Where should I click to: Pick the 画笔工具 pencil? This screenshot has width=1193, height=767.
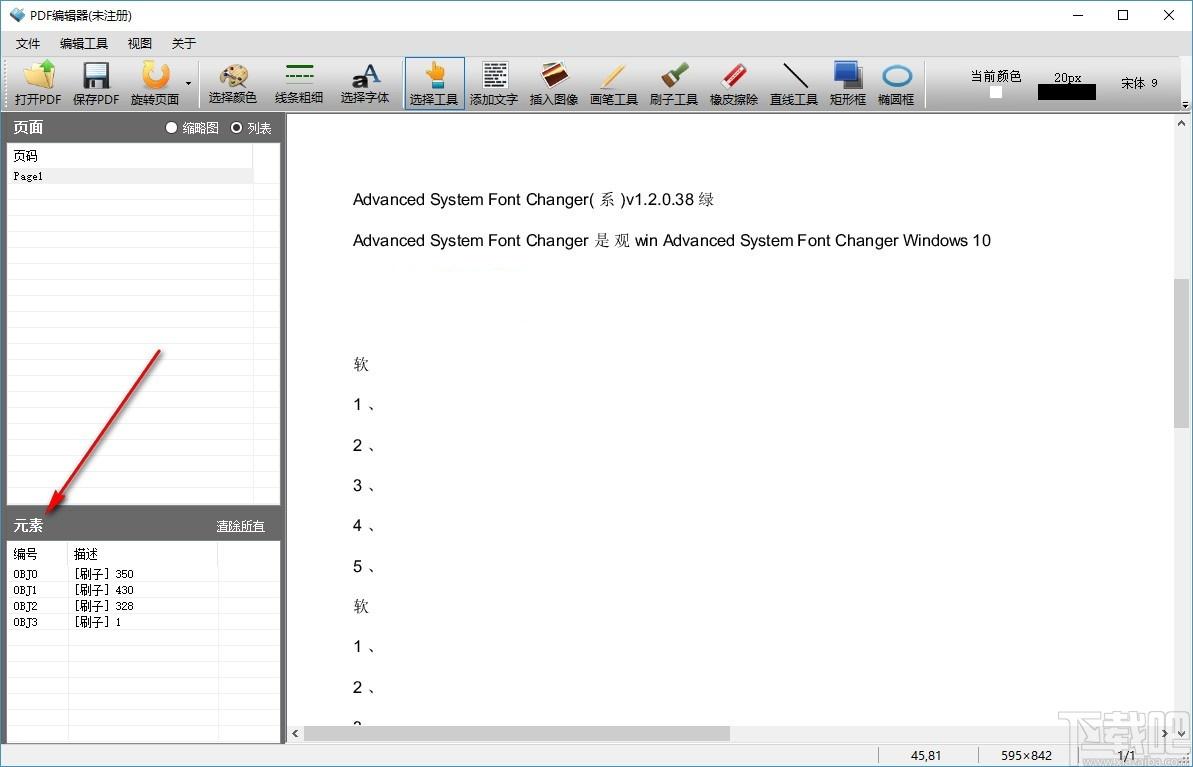click(614, 84)
